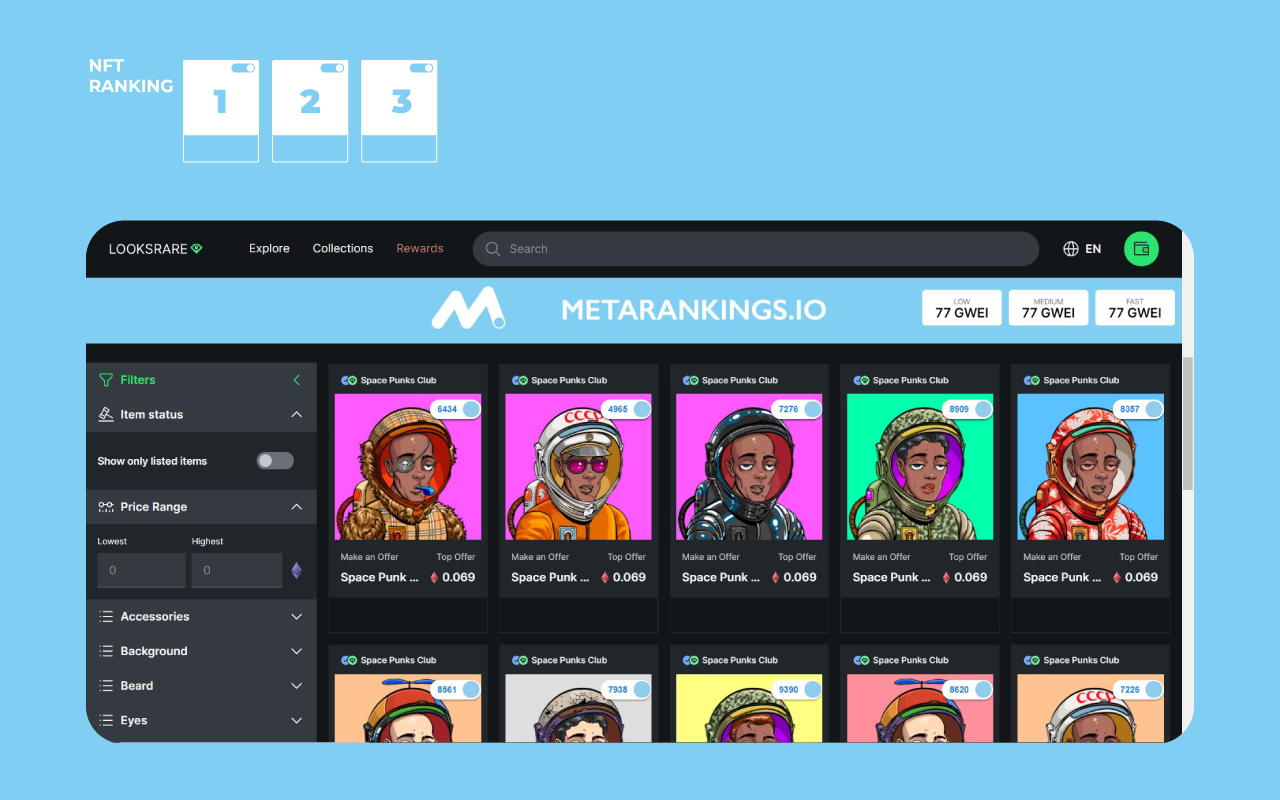Click the Lowest price input
This screenshot has width=1280, height=800.
pyautogui.click(x=141, y=570)
